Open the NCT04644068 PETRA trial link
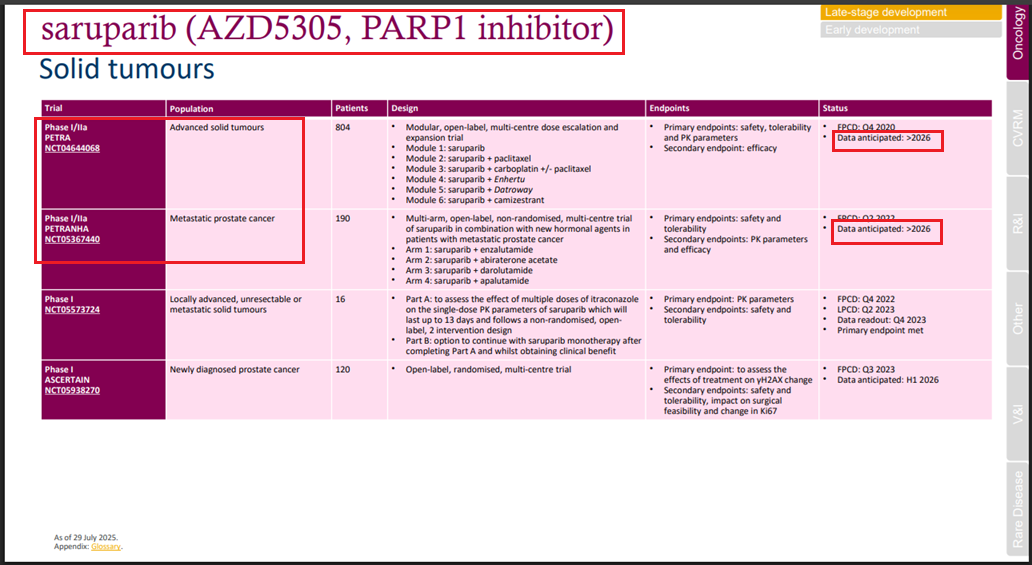This screenshot has width=1032, height=565. click(72, 149)
